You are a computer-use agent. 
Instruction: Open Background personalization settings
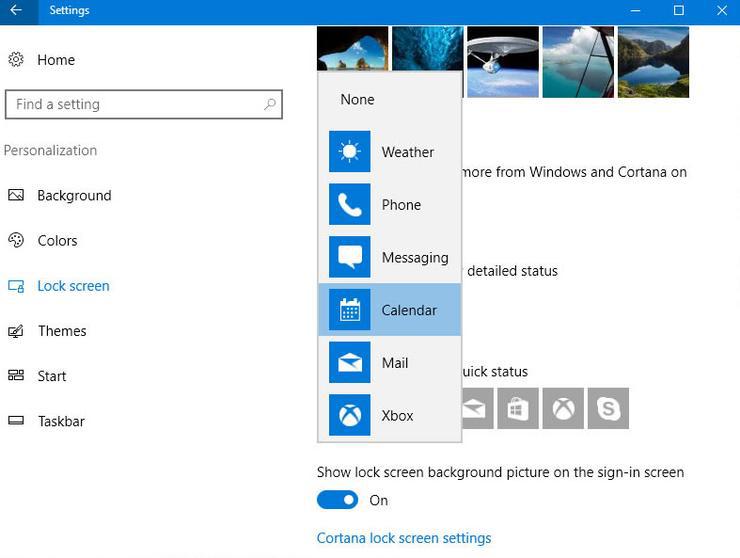(74, 195)
